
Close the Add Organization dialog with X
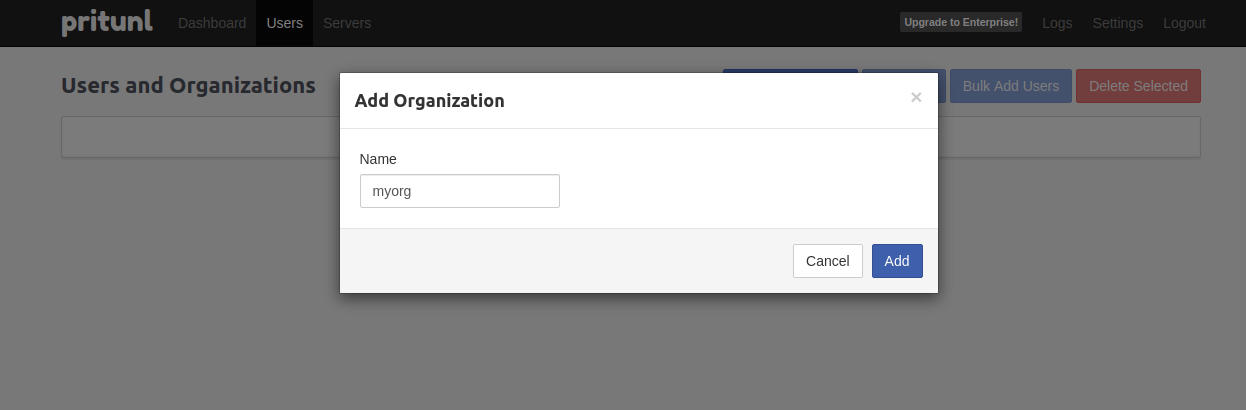click(916, 97)
